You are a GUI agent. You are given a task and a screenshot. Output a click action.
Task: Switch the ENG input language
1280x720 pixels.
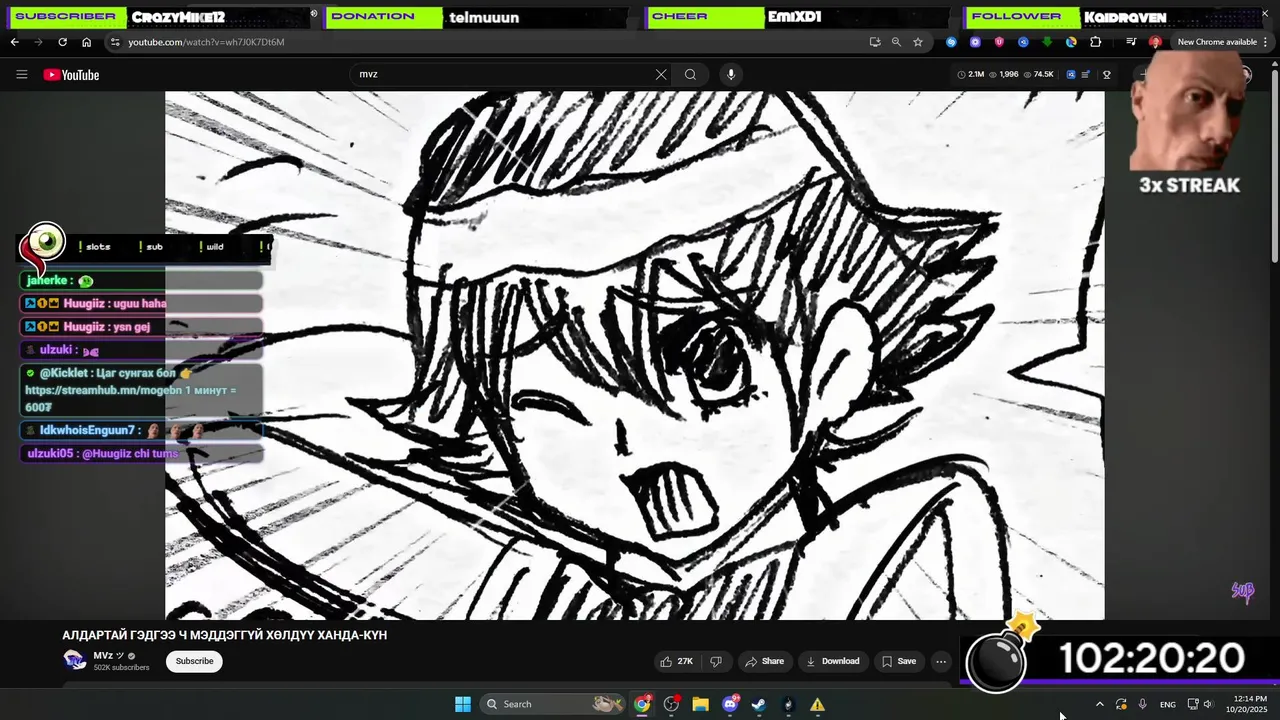[1168, 704]
